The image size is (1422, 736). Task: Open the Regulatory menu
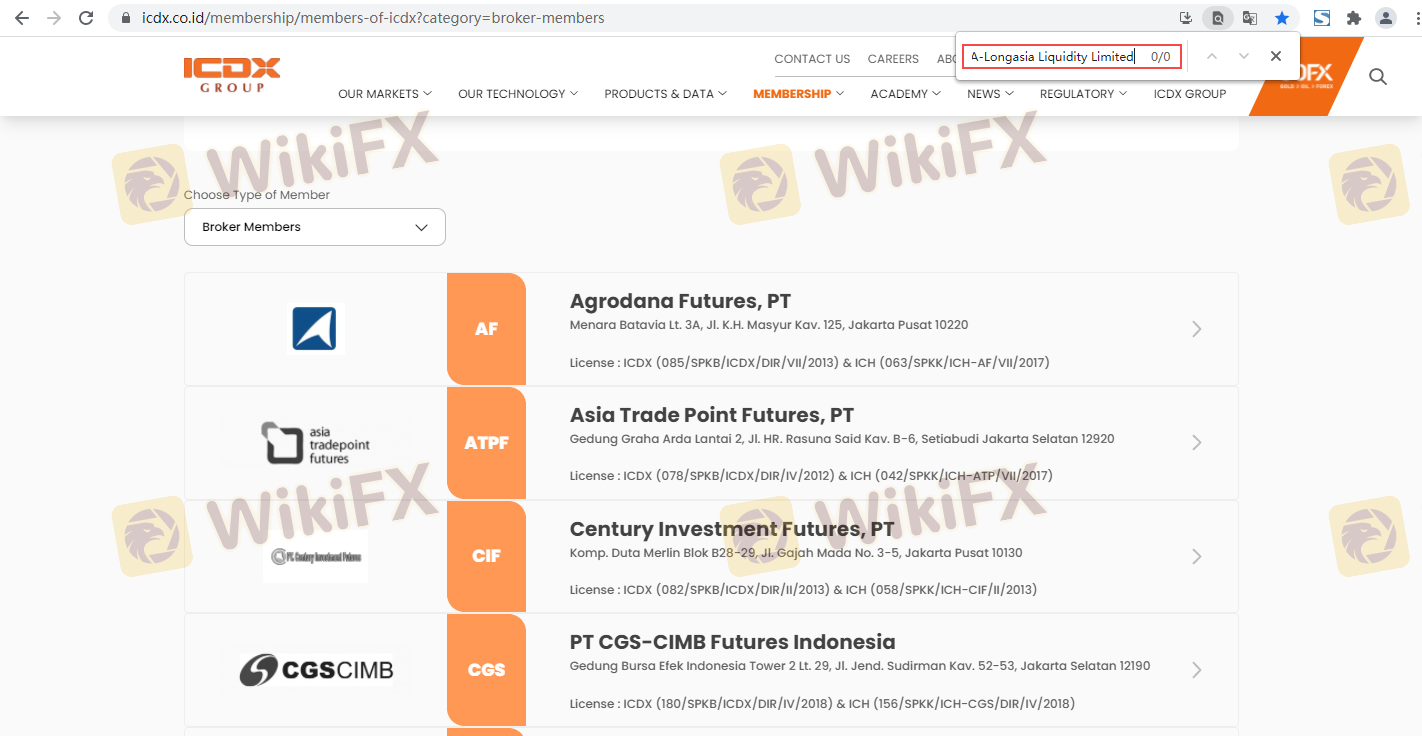tap(1083, 94)
